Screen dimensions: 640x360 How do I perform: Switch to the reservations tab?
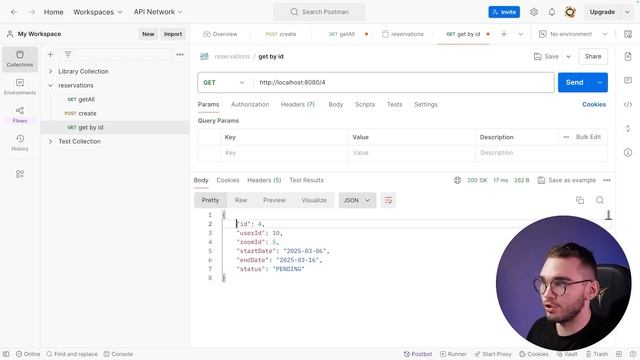tap(403, 34)
